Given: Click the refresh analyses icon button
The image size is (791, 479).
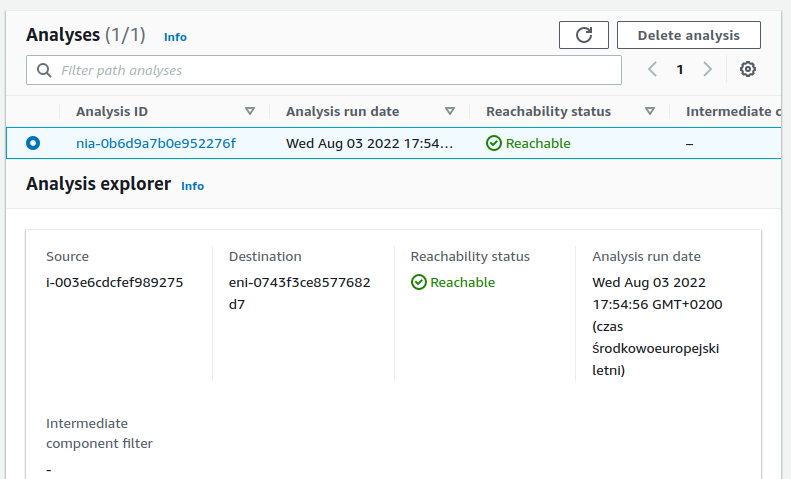Looking at the screenshot, I should point(584,35).
